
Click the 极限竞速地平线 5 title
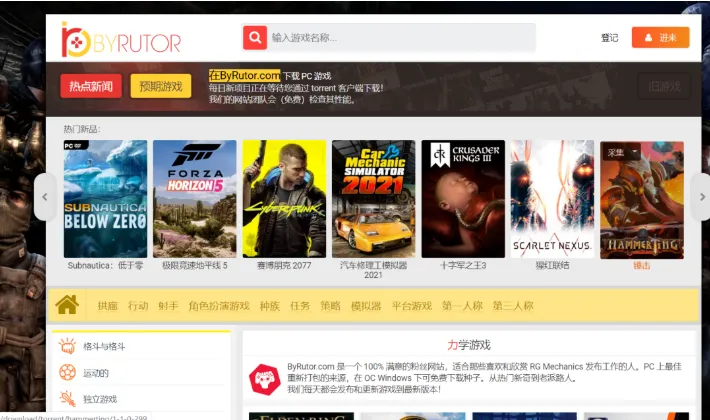[195, 266]
